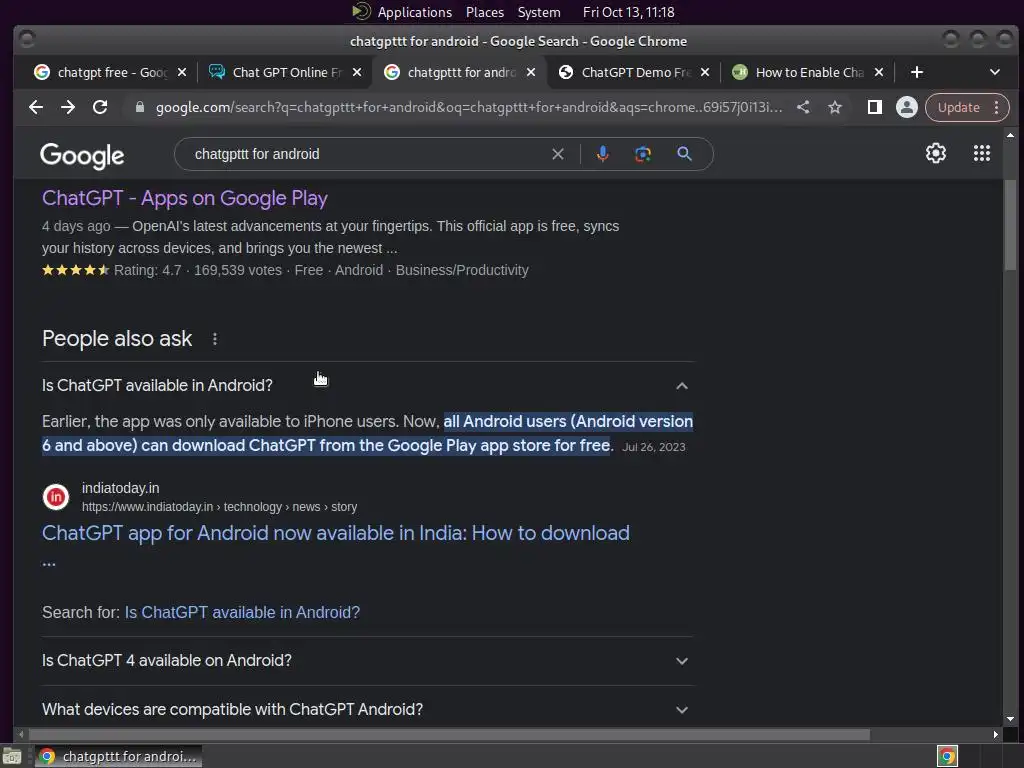Click the Update button in Chrome toolbar
The width and height of the screenshot is (1024, 768).
tap(959, 107)
